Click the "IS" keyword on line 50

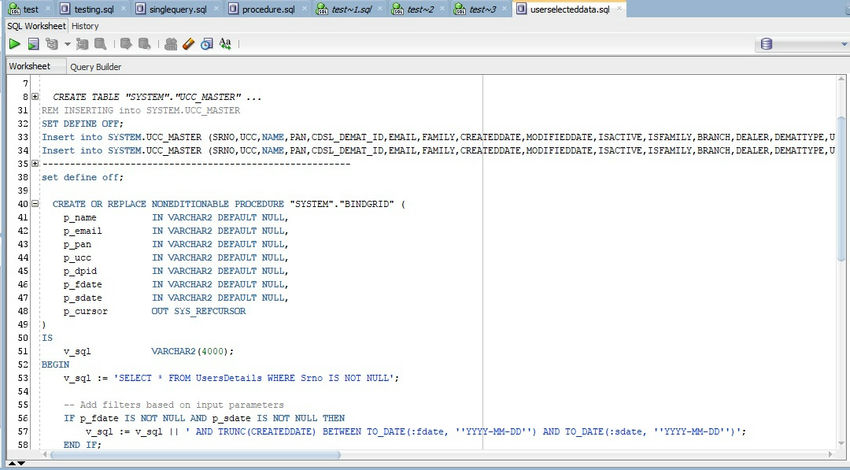click(47, 338)
